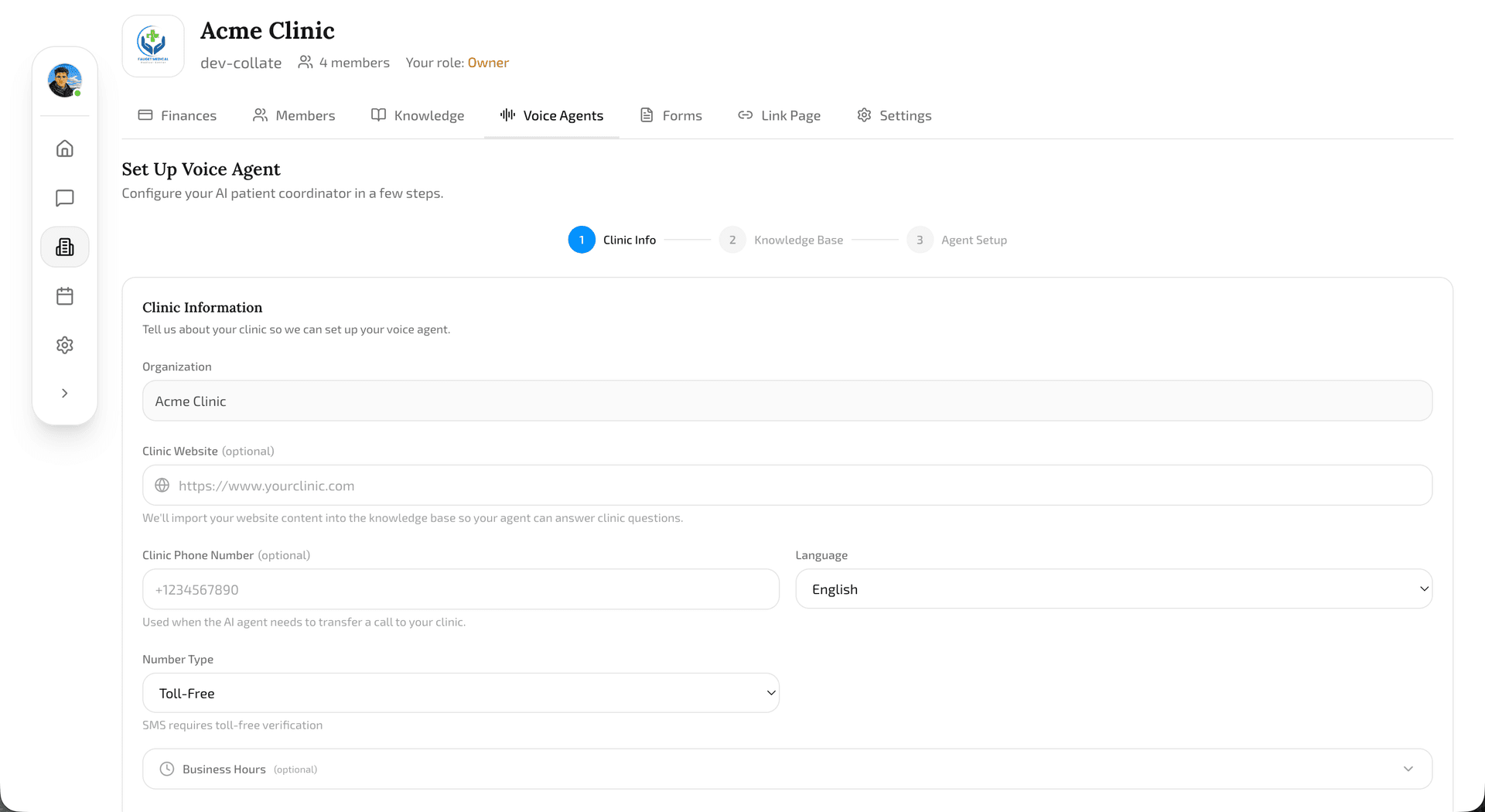Switch to the Knowledge tab
Image resolution: width=1485 pixels, height=812 pixels.
(417, 114)
